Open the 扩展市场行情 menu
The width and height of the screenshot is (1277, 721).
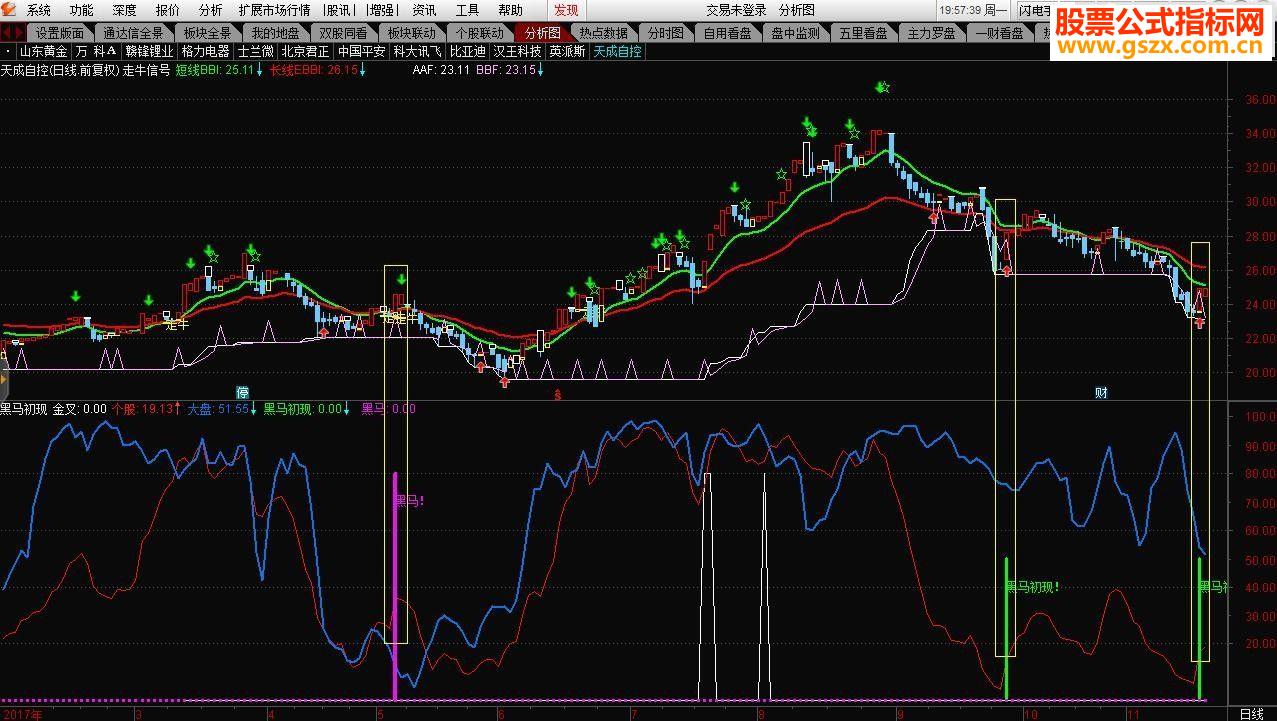pyautogui.click(x=274, y=10)
